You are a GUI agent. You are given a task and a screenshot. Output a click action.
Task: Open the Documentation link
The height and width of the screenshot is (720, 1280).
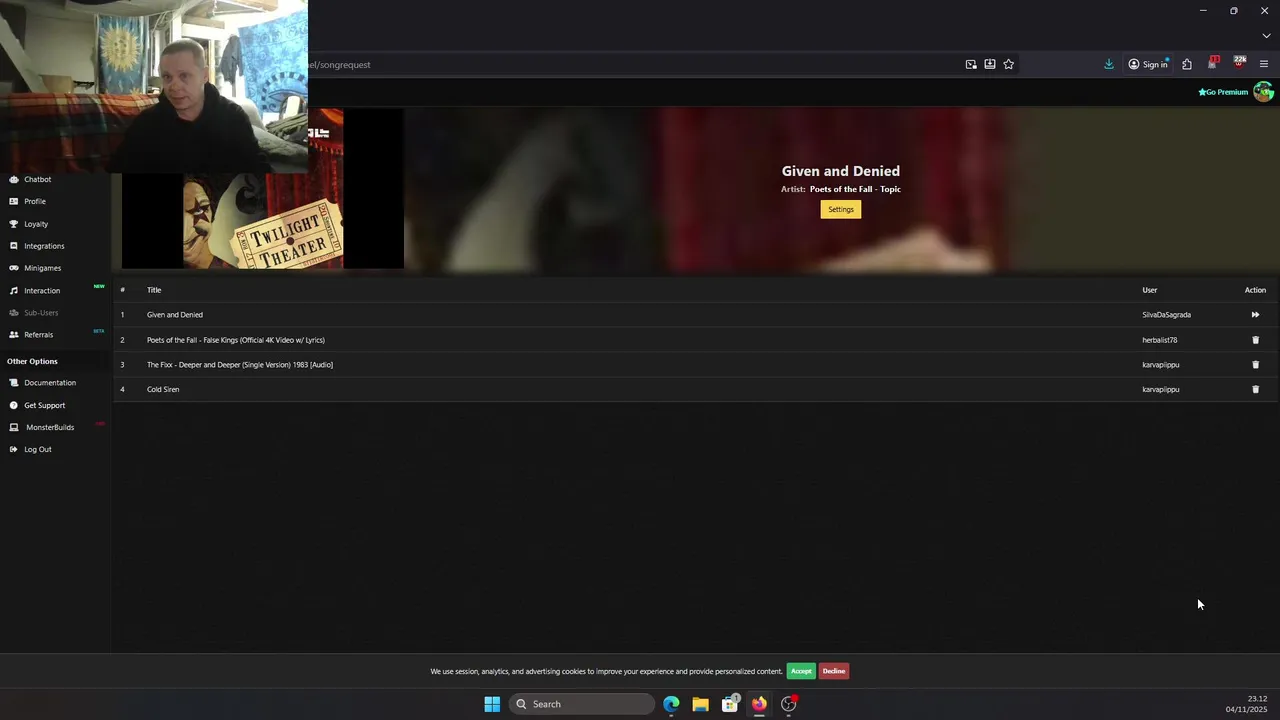click(50, 383)
